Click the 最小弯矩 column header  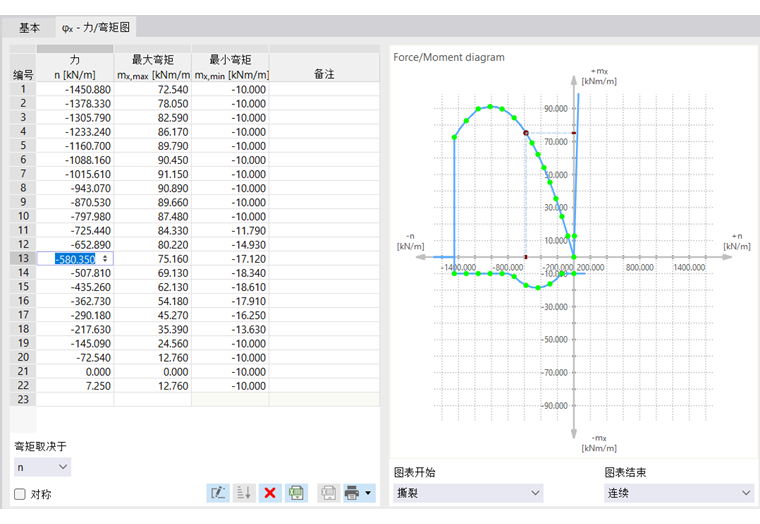230,67
